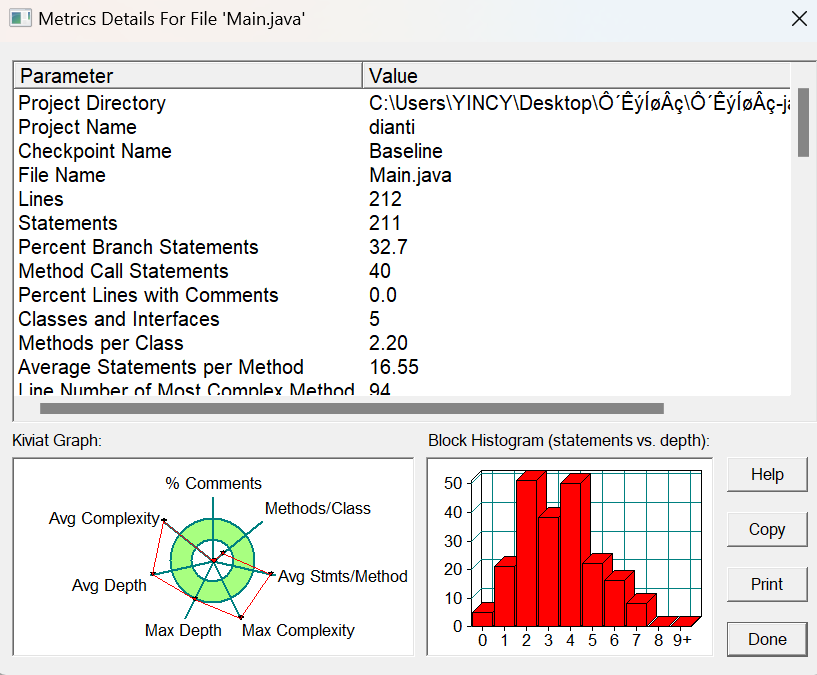Click the Value column header
817x675 pixels.
577,76
